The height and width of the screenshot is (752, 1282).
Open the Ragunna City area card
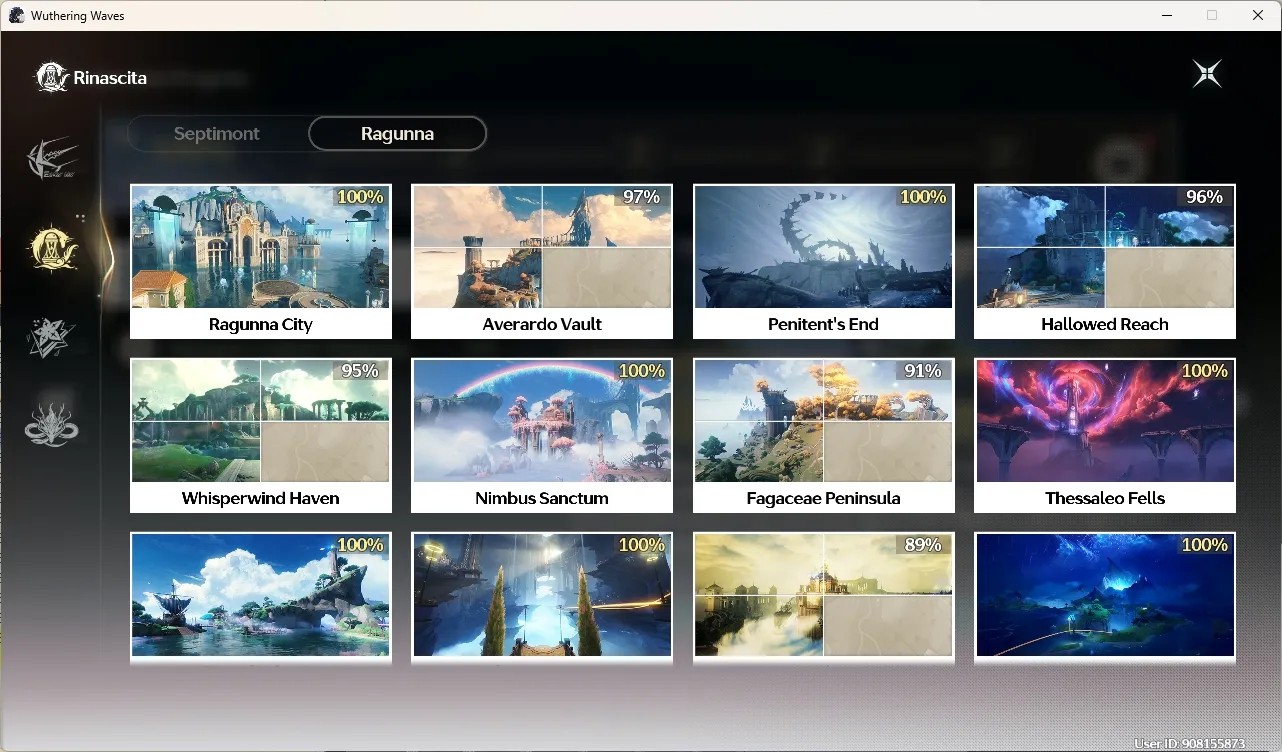pos(261,261)
